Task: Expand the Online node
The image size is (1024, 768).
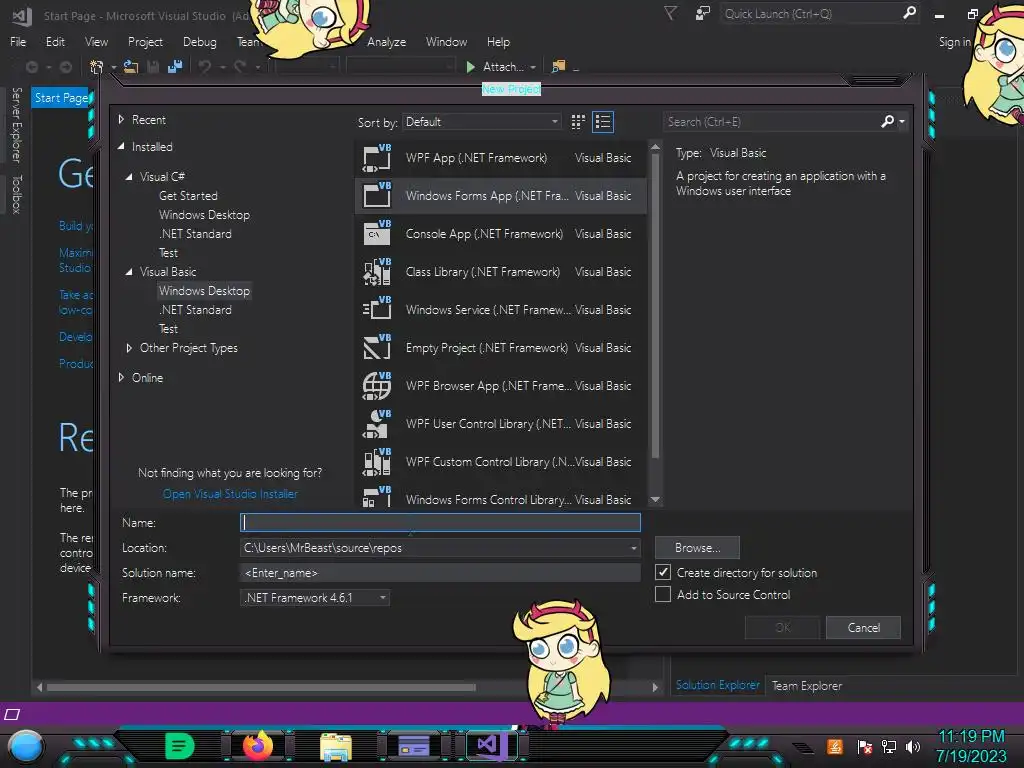Action: [x=121, y=377]
